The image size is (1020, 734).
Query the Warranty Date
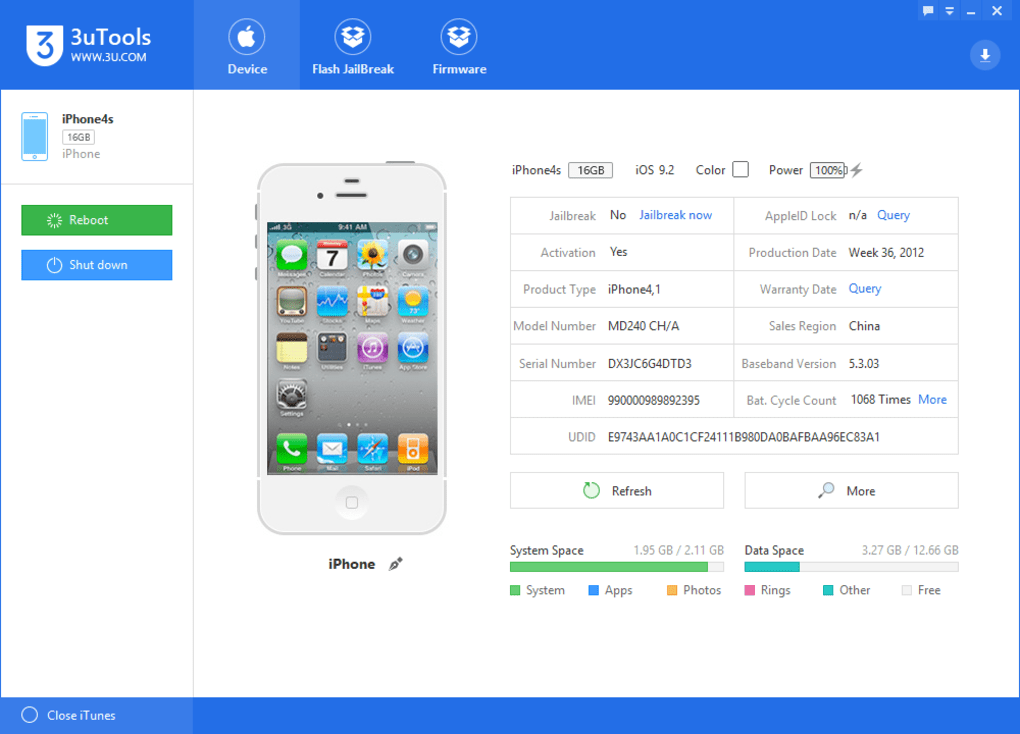click(x=865, y=289)
